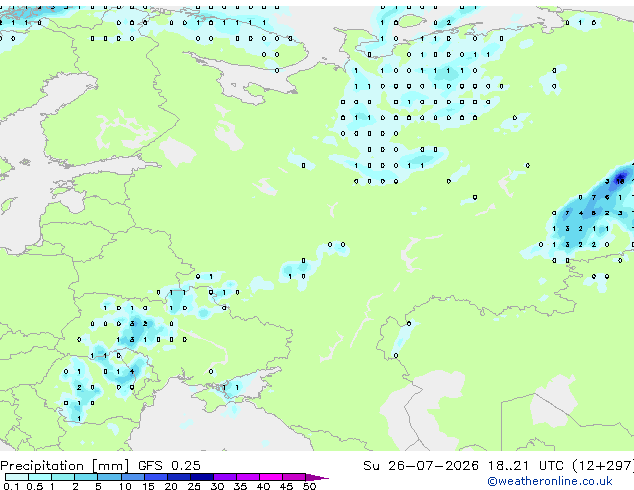This screenshot has height=490, width=634.
Task: Click the '25' legend scale label
Action: click(194, 486)
